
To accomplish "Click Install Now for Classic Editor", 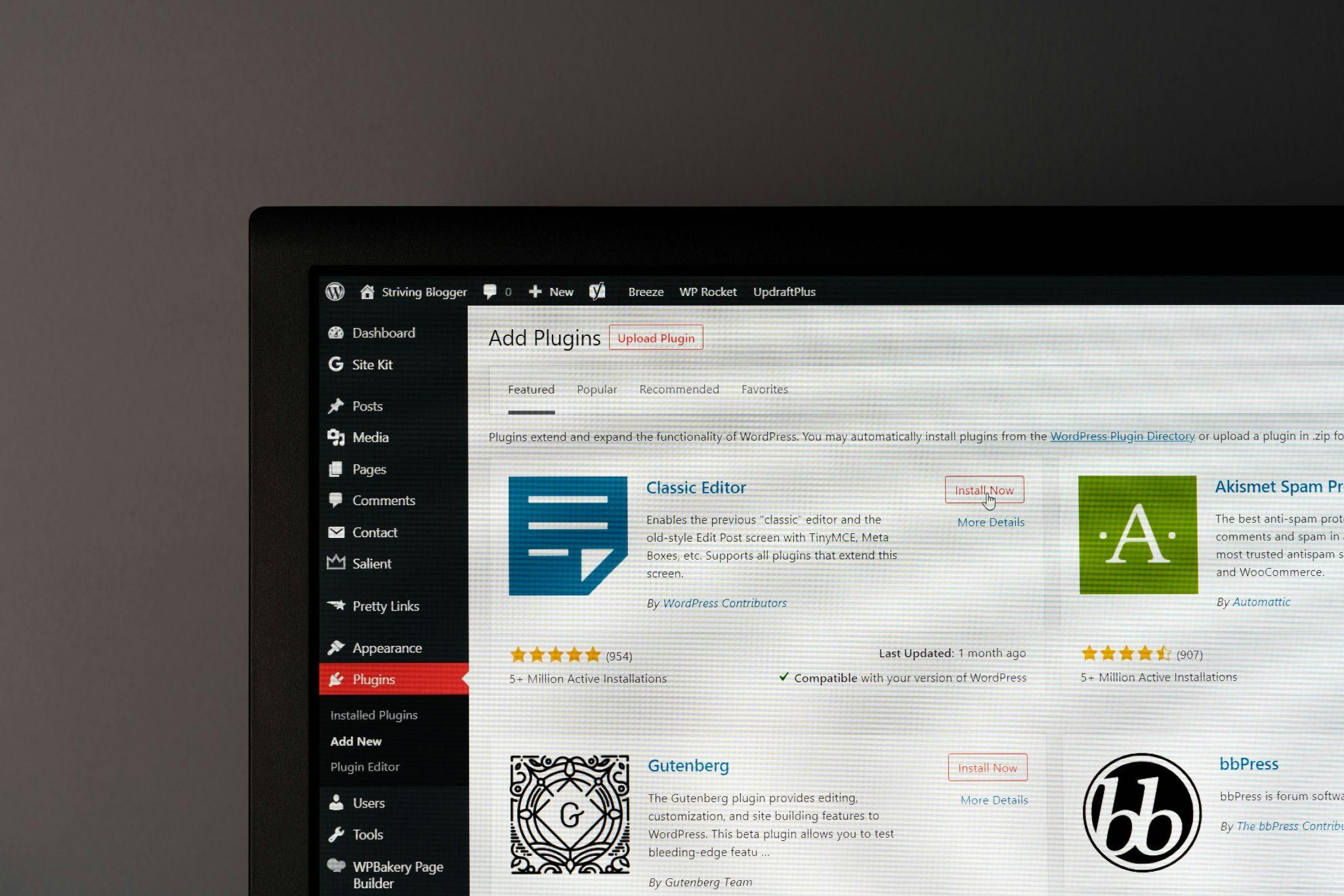I will (x=985, y=489).
